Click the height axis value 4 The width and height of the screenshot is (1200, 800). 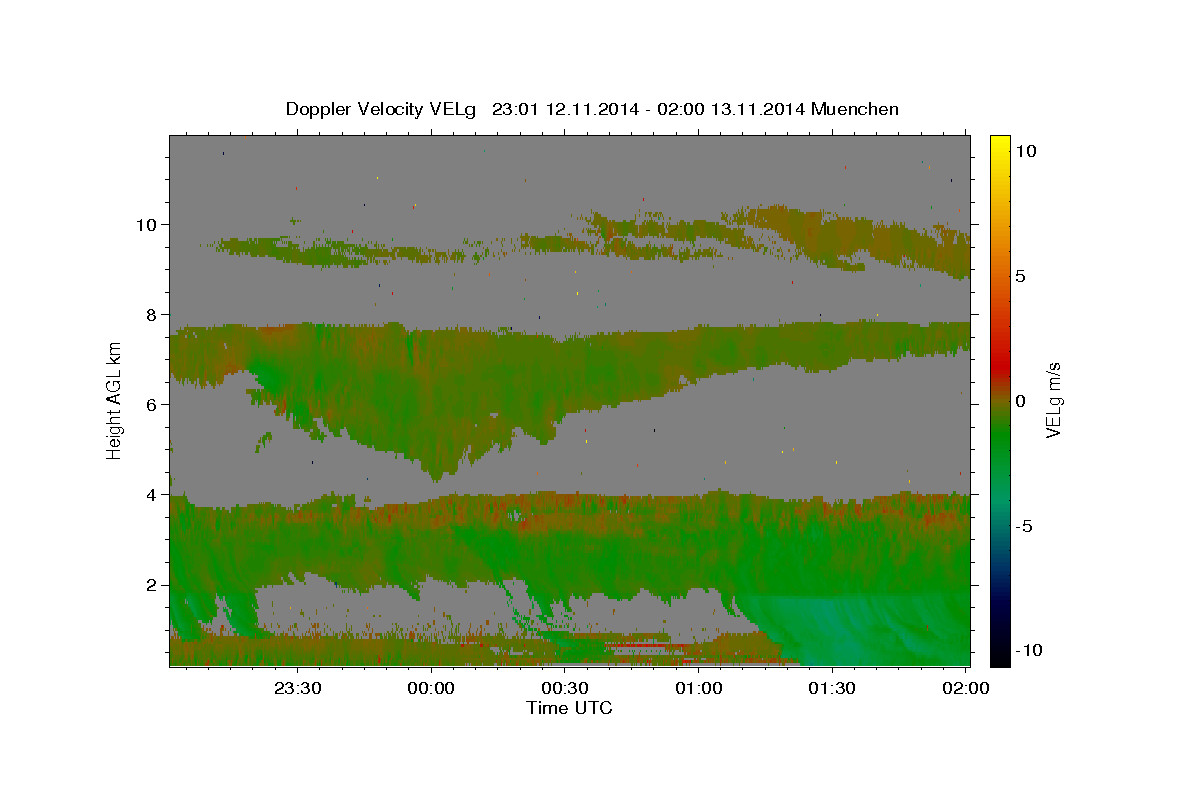[151, 494]
